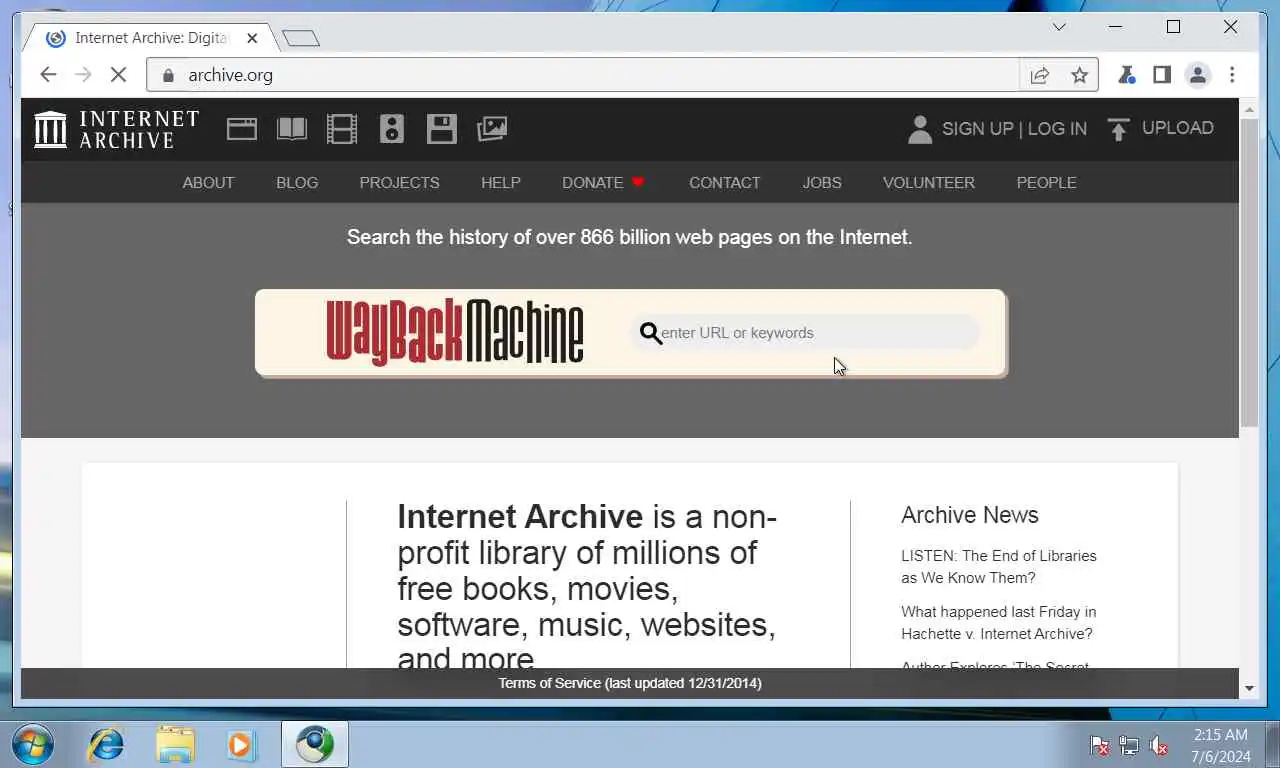
Task: Click the vertical scrollbar thumb
Action: pos(1249,273)
